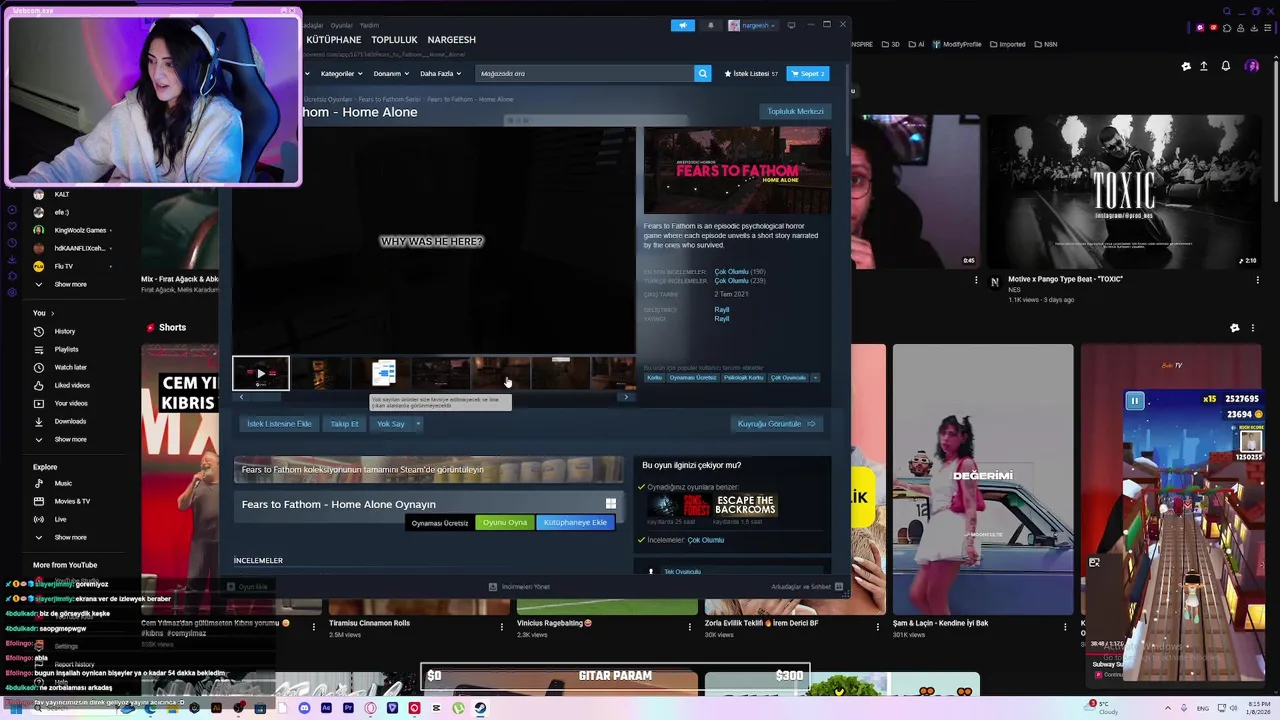The width and height of the screenshot is (1280, 720).
Task: Open the Discord icon in taskbar
Action: pyautogui.click(x=305, y=708)
